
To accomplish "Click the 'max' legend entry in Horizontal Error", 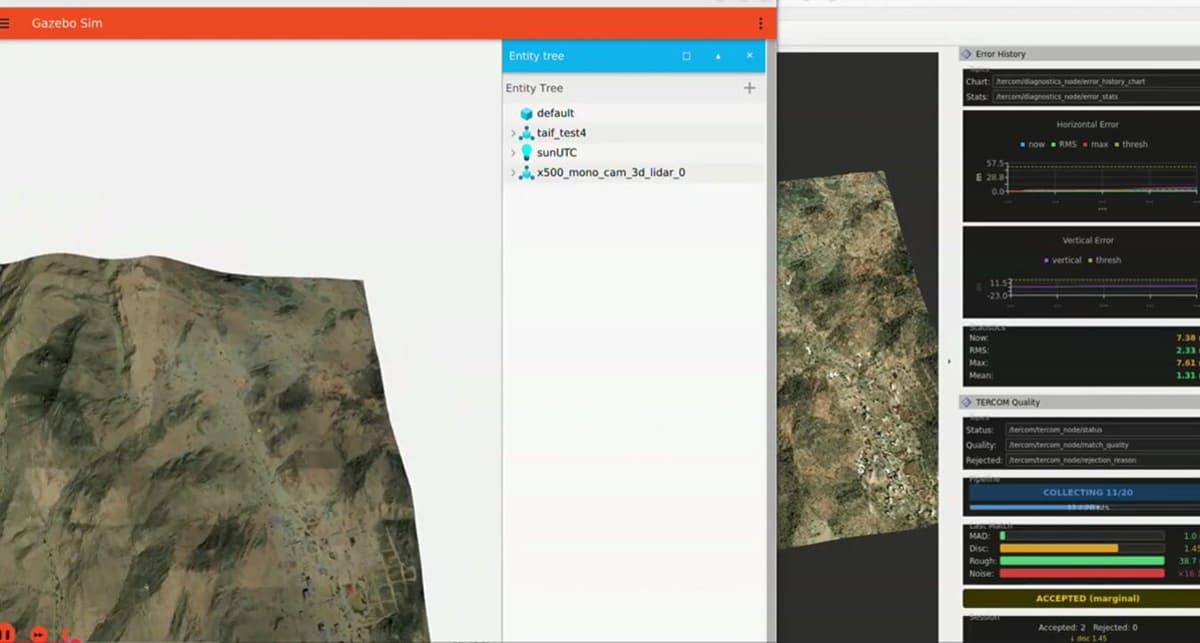I will (x=1095, y=144).
